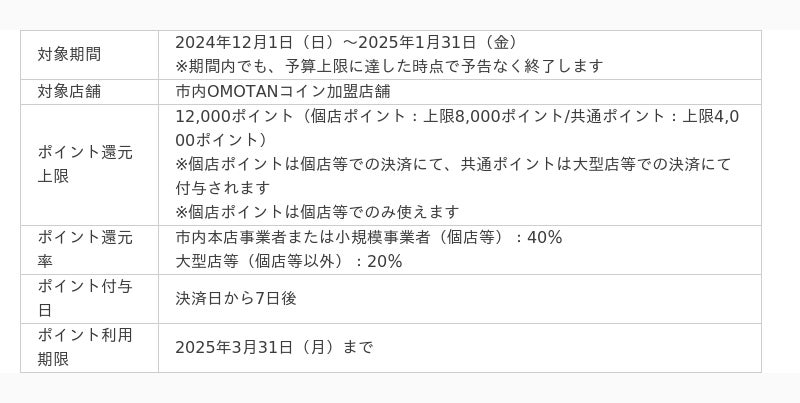This screenshot has height=403, width=800.
Task: Click the ポイント還元率 row label
Action: [84, 249]
